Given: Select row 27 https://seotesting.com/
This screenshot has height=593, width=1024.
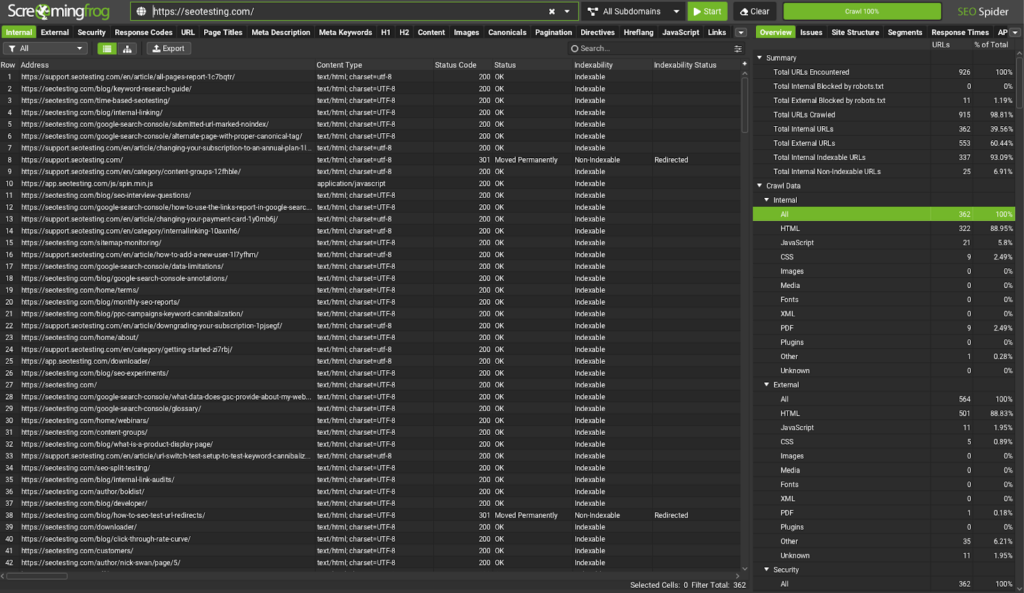Looking at the screenshot, I should 370,385.
